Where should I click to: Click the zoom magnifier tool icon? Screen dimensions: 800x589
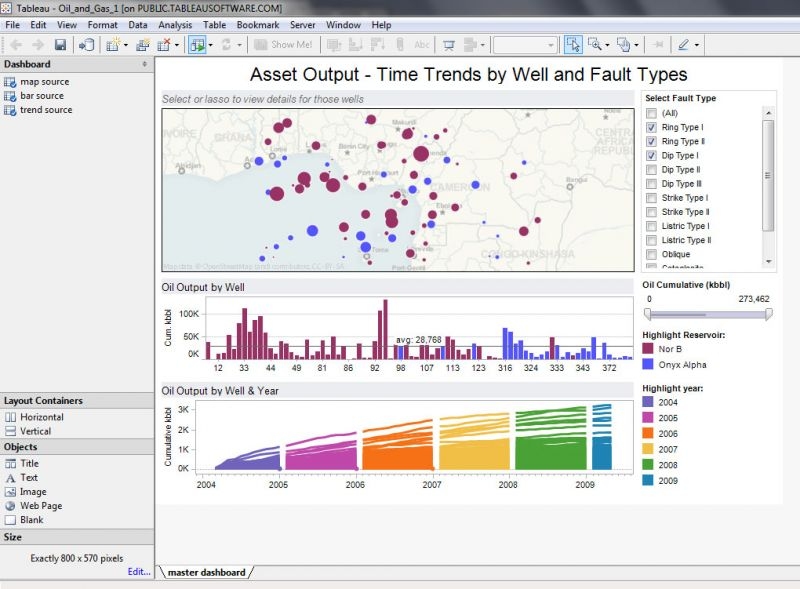tap(596, 45)
